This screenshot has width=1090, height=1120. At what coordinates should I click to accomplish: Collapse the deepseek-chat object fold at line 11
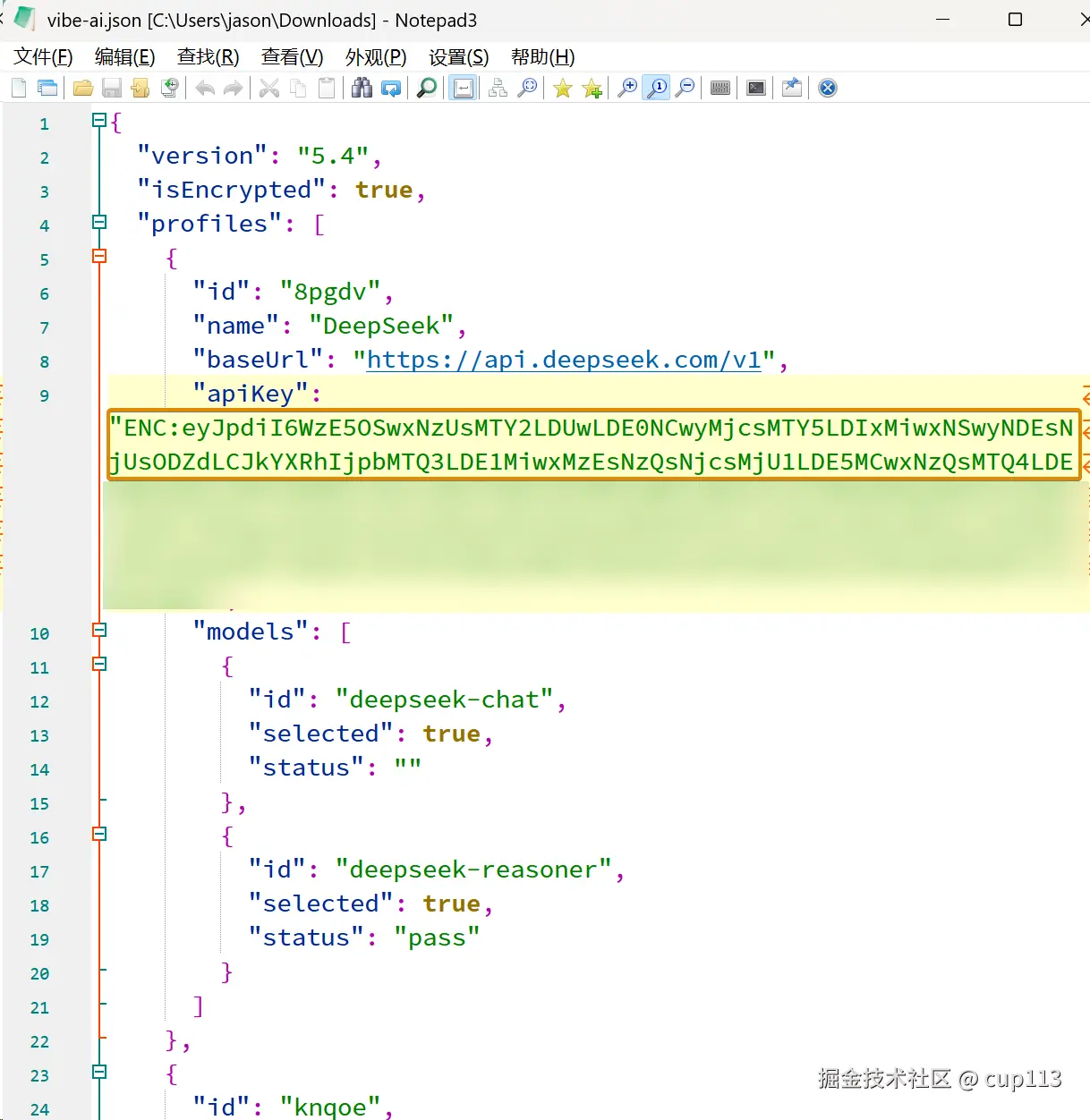coord(99,664)
